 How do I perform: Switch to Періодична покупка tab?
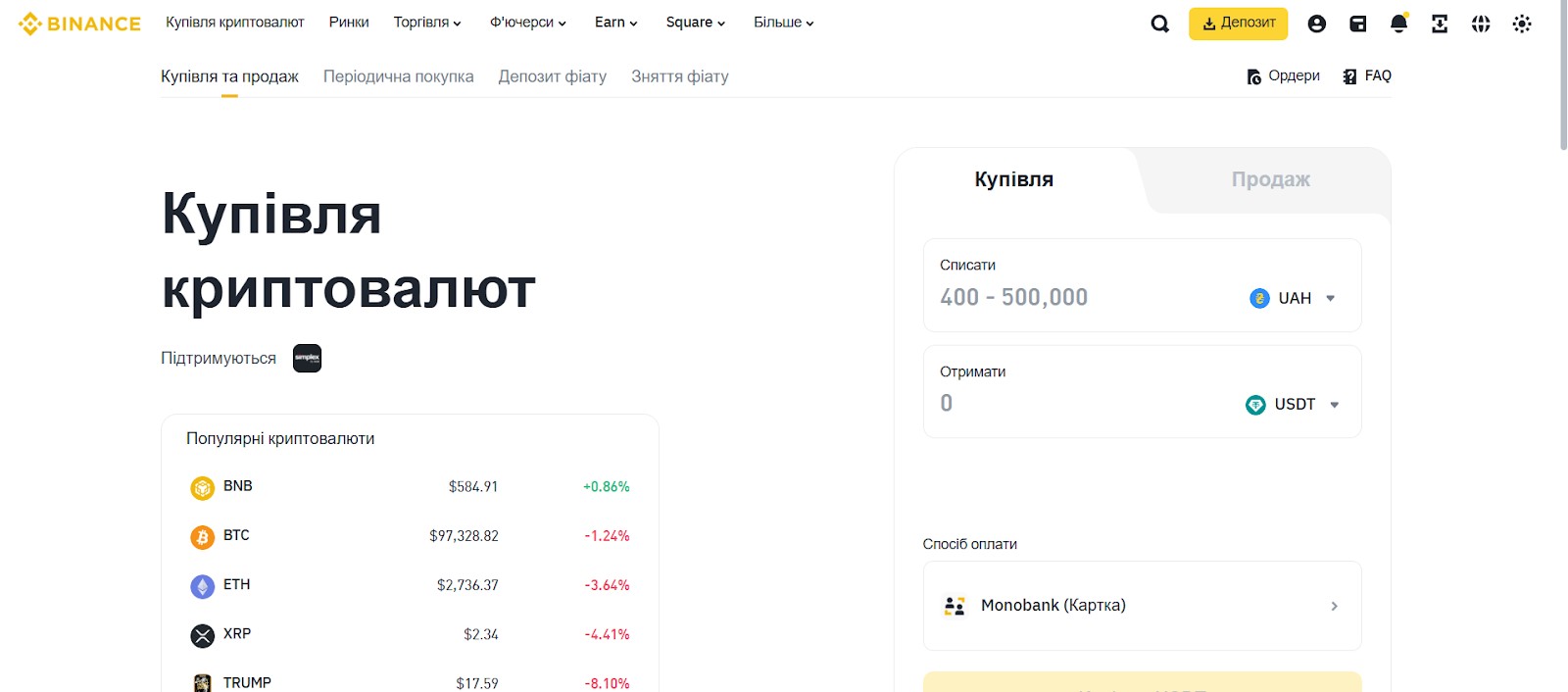coord(399,76)
